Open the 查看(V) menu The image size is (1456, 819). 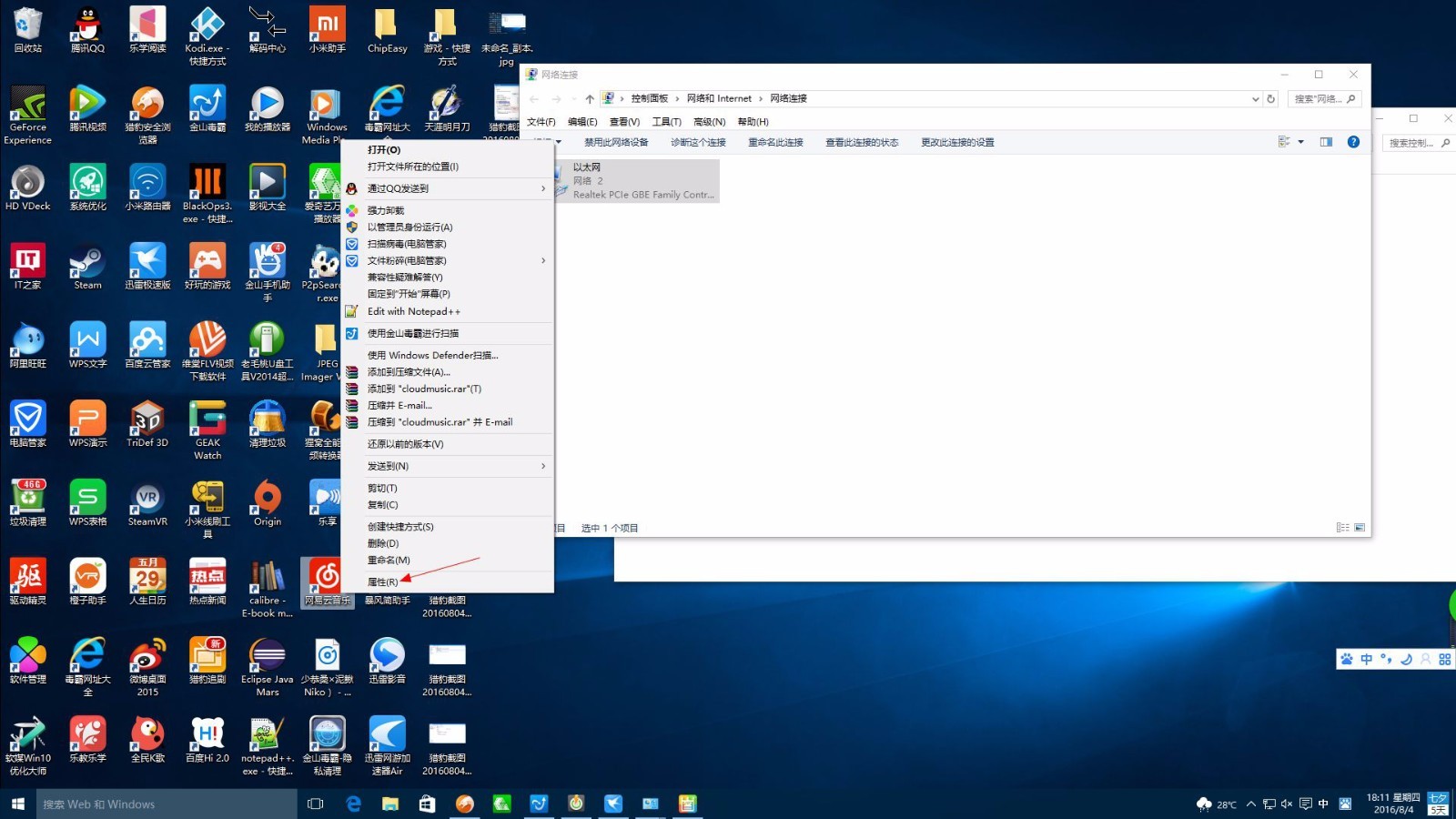pyautogui.click(x=624, y=122)
